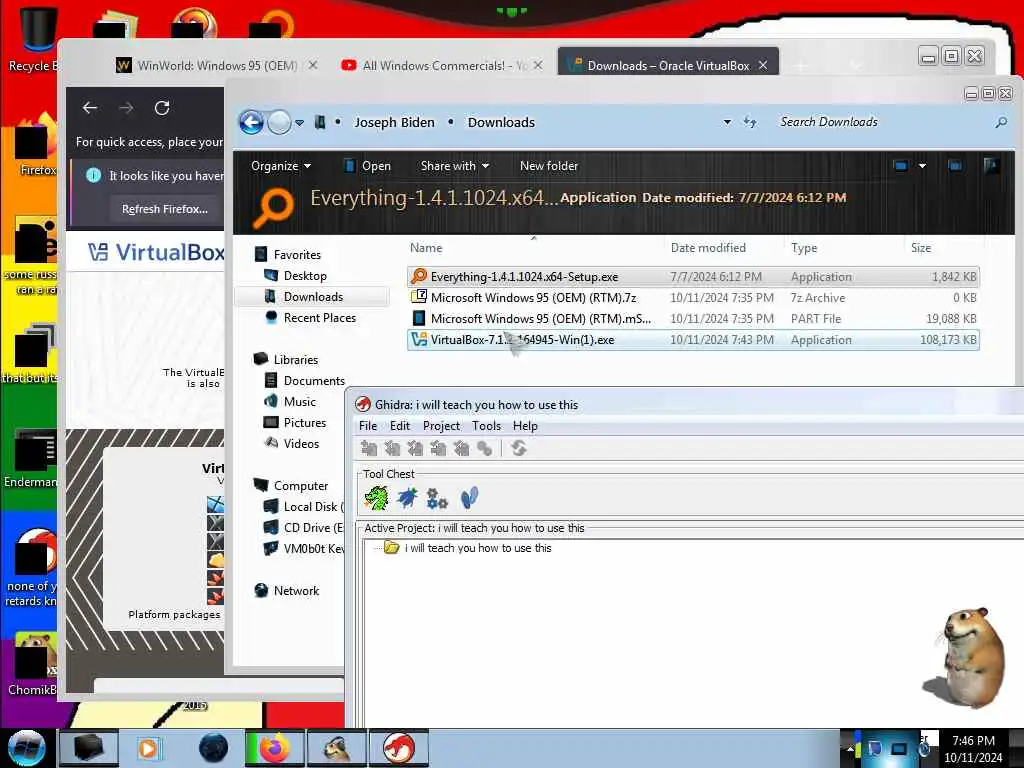
Task: Open the Share with dropdown
Action: [455, 166]
